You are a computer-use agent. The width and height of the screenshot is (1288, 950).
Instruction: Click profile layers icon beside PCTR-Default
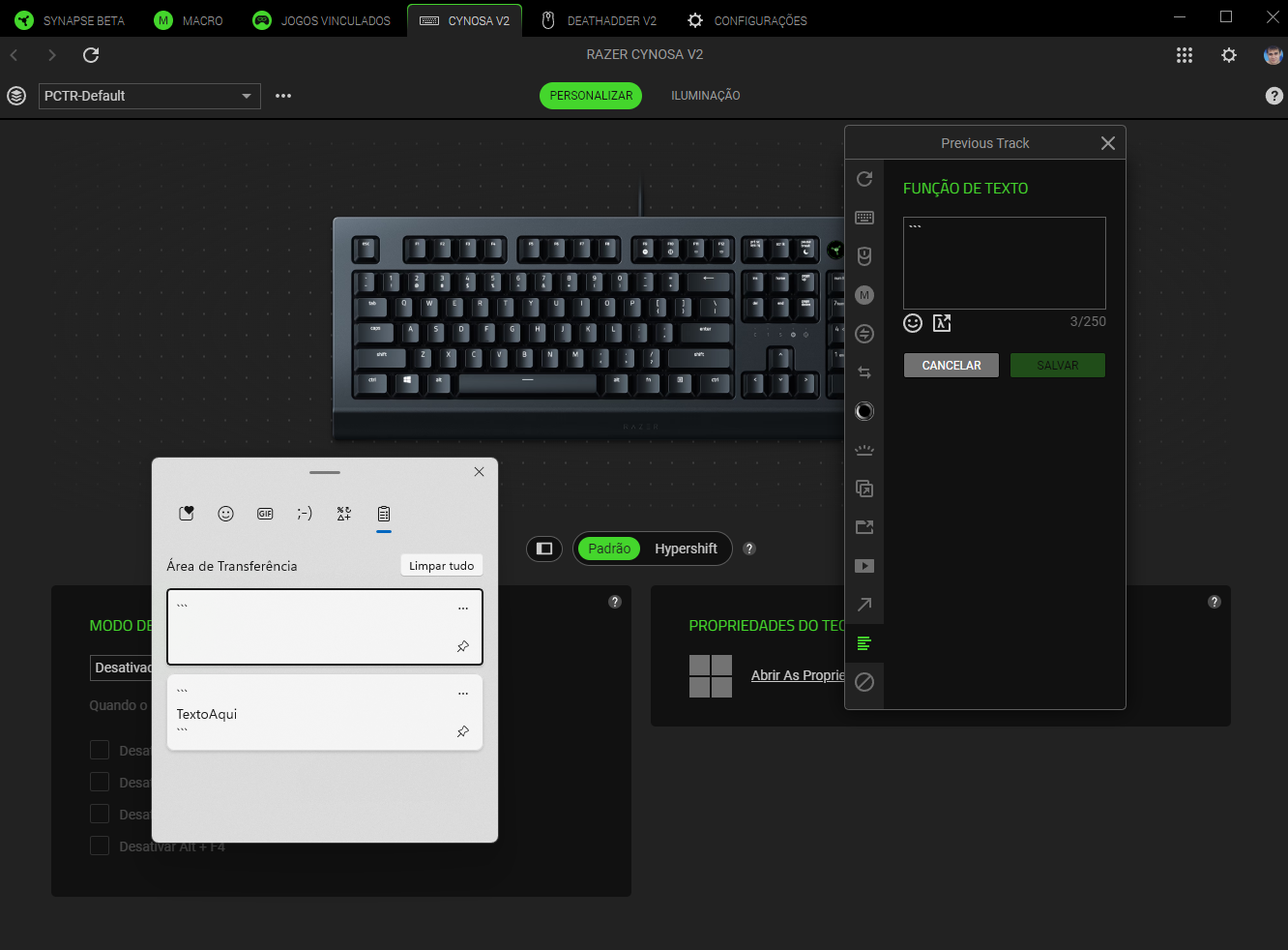(x=16, y=96)
